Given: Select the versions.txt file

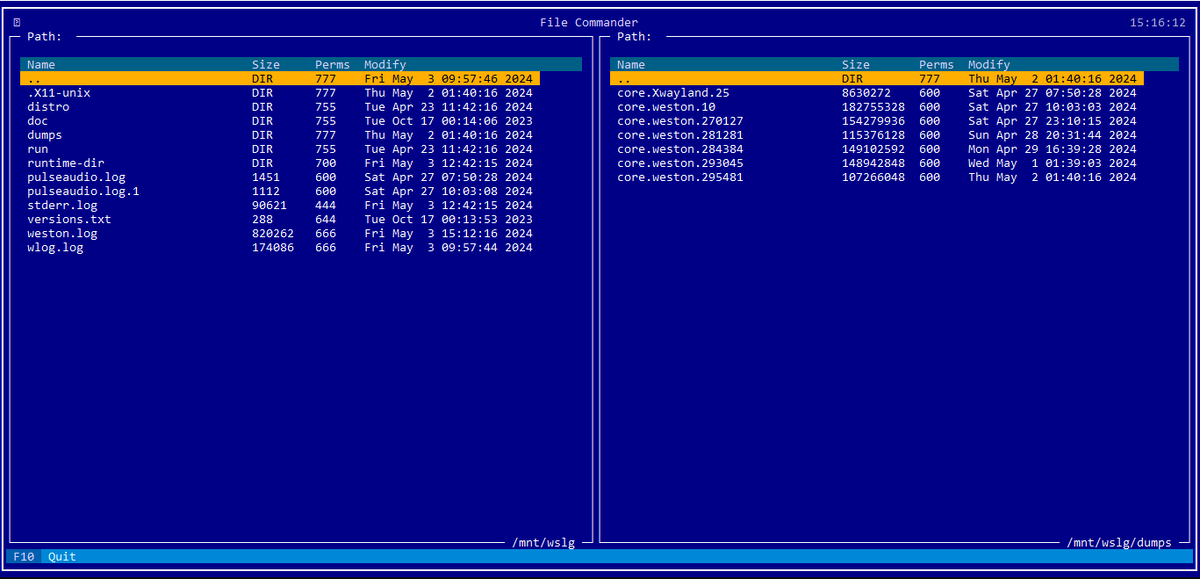Looking at the screenshot, I should (280, 219).
